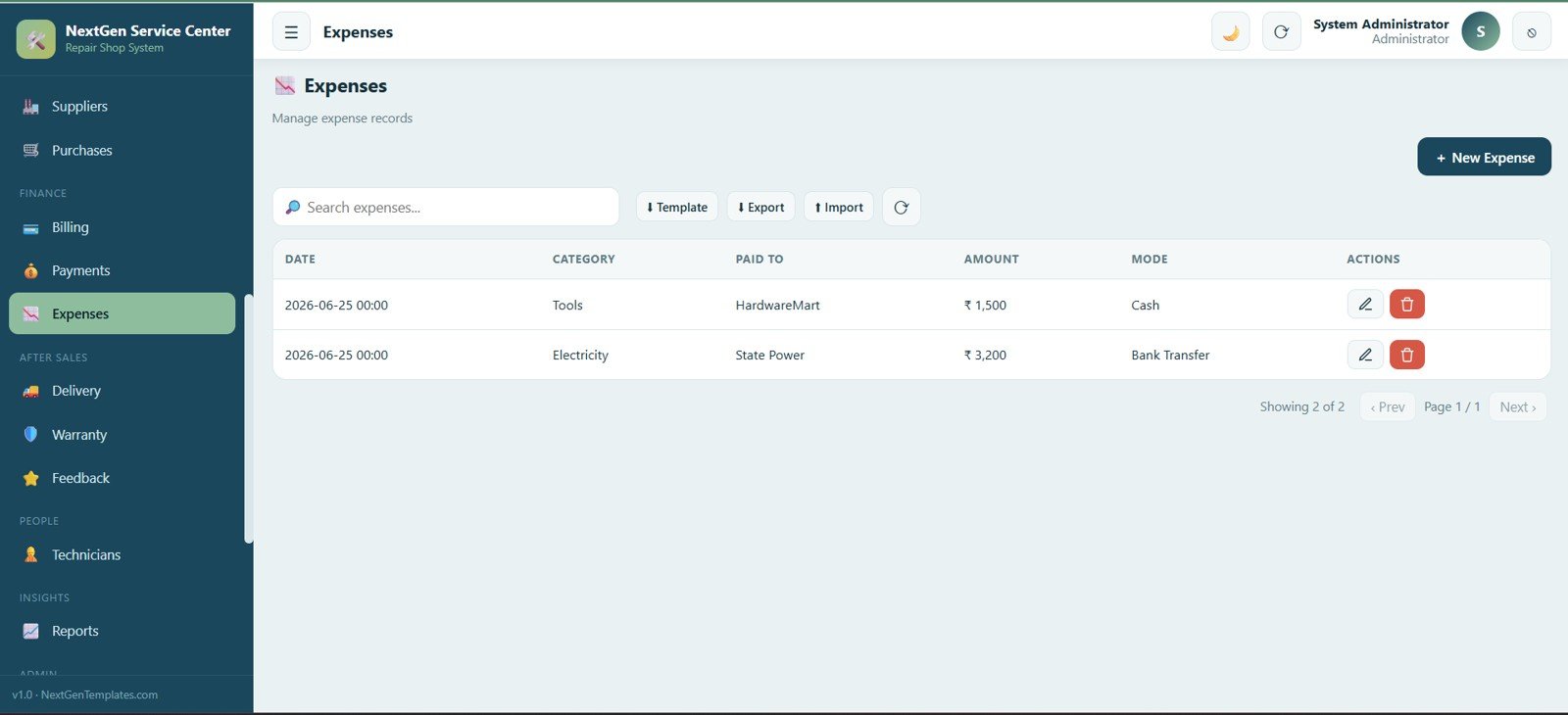
Task: Go to the Prev page
Action: tap(1388, 406)
